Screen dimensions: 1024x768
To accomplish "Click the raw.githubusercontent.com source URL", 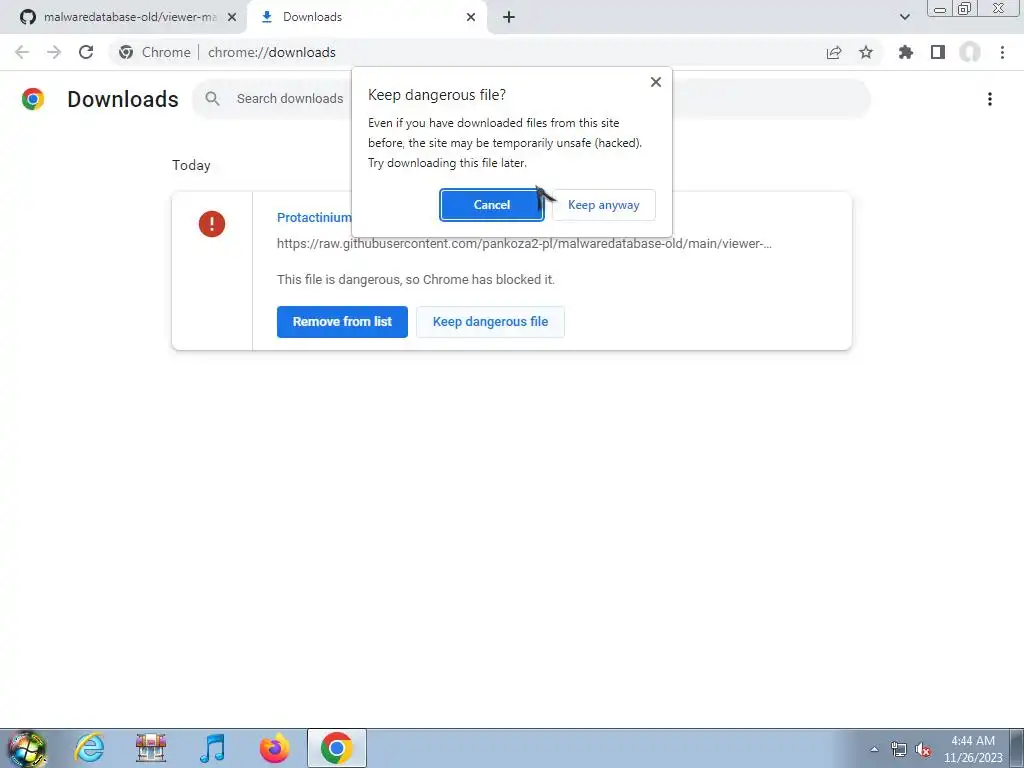I will [x=524, y=244].
